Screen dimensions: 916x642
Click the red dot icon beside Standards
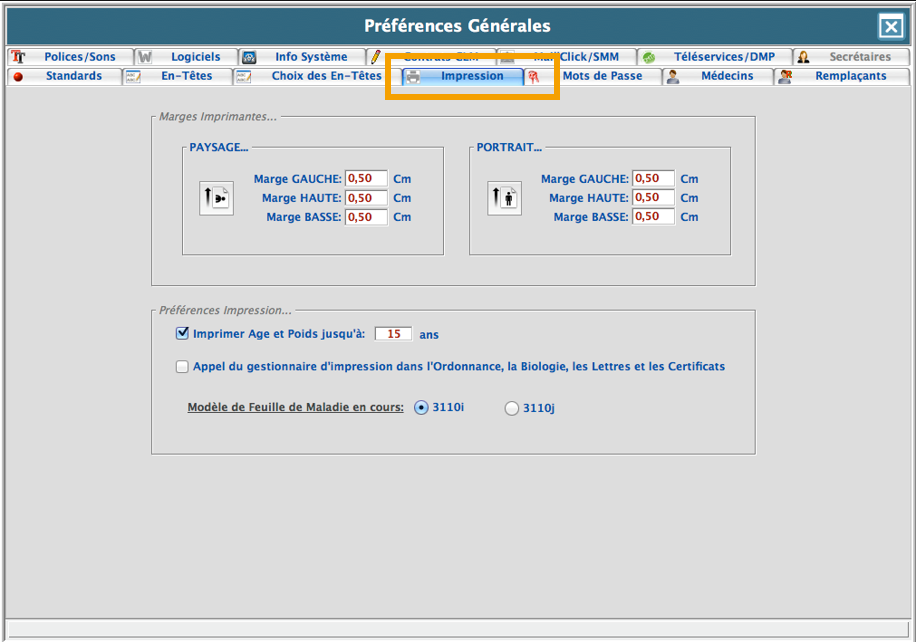coord(18,77)
